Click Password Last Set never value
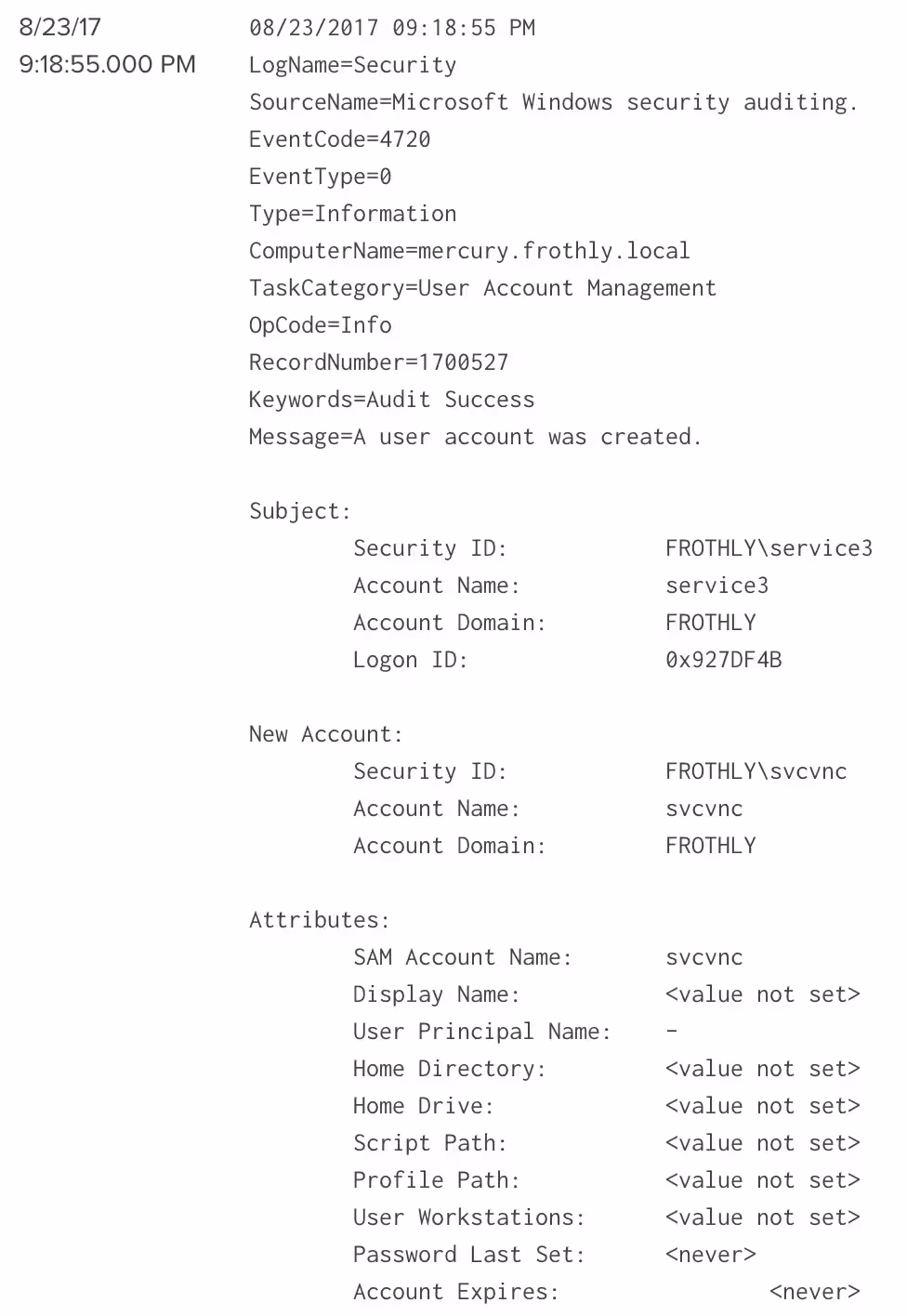Image resolution: width=907 pixels, height=1316 pixels. pos(710,1255)
